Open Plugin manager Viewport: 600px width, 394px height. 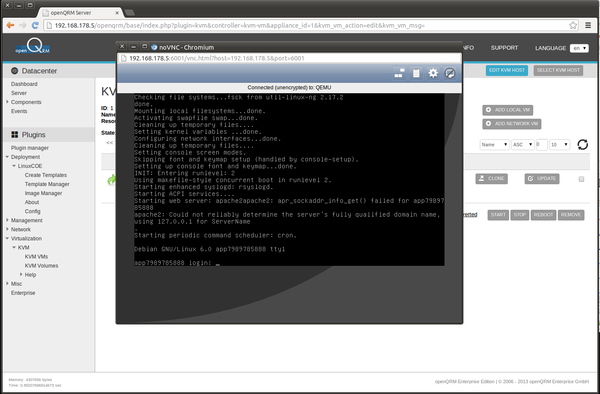point(30,148)
